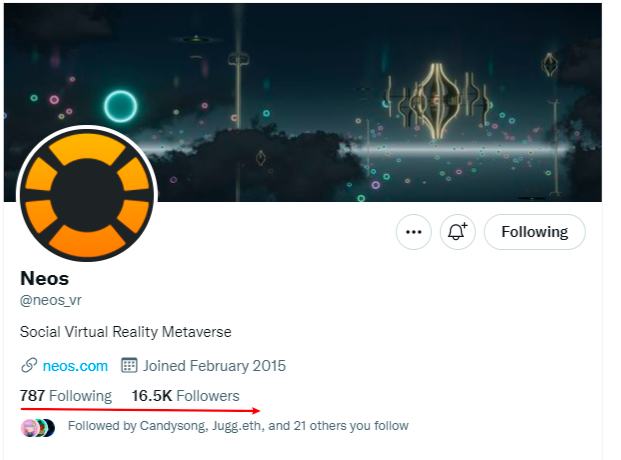Screen dimensions: 621x460
Task: Click the "Social Virtual Reality Metaverse" bio
Action: 126,331
